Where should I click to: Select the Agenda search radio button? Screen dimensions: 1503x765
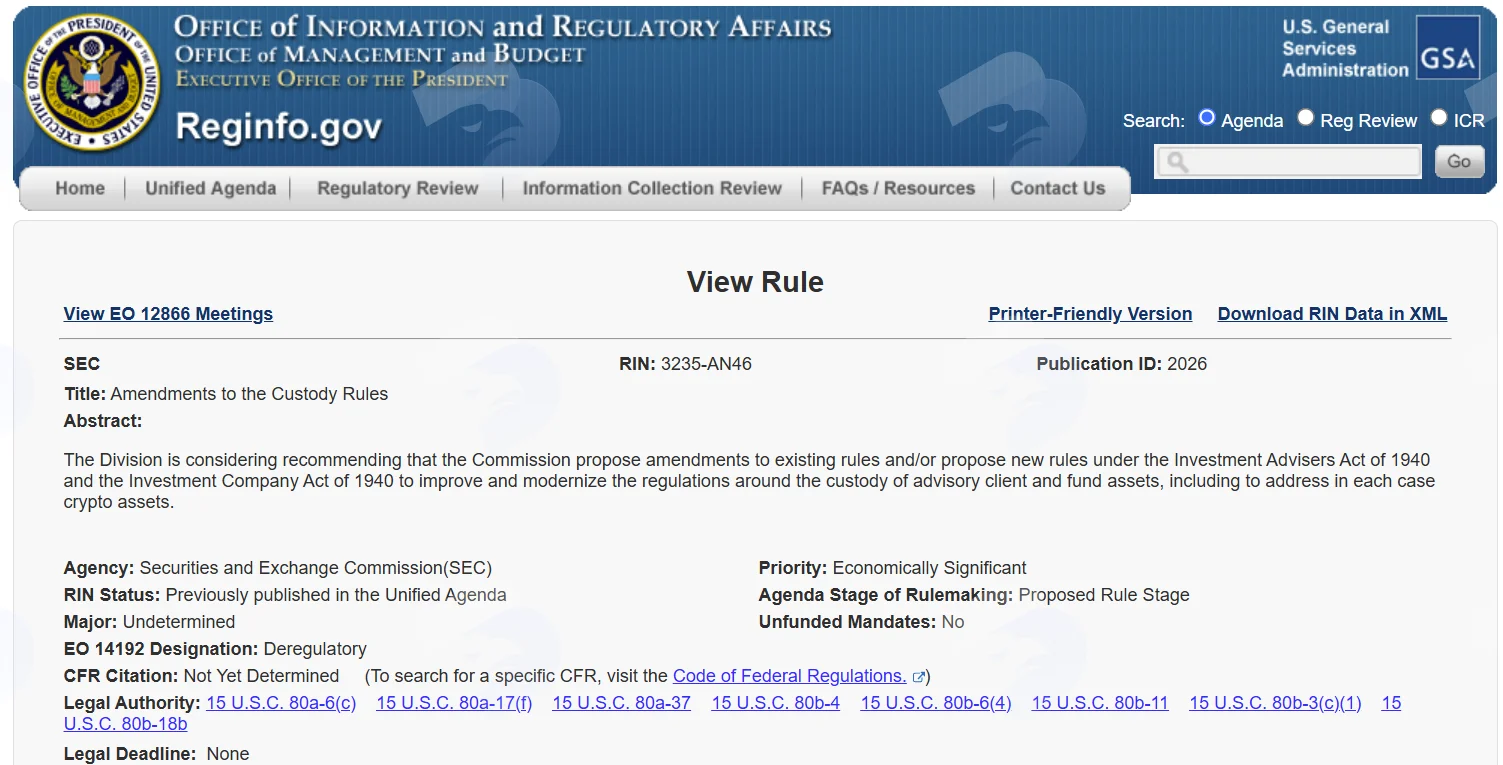1207,118
